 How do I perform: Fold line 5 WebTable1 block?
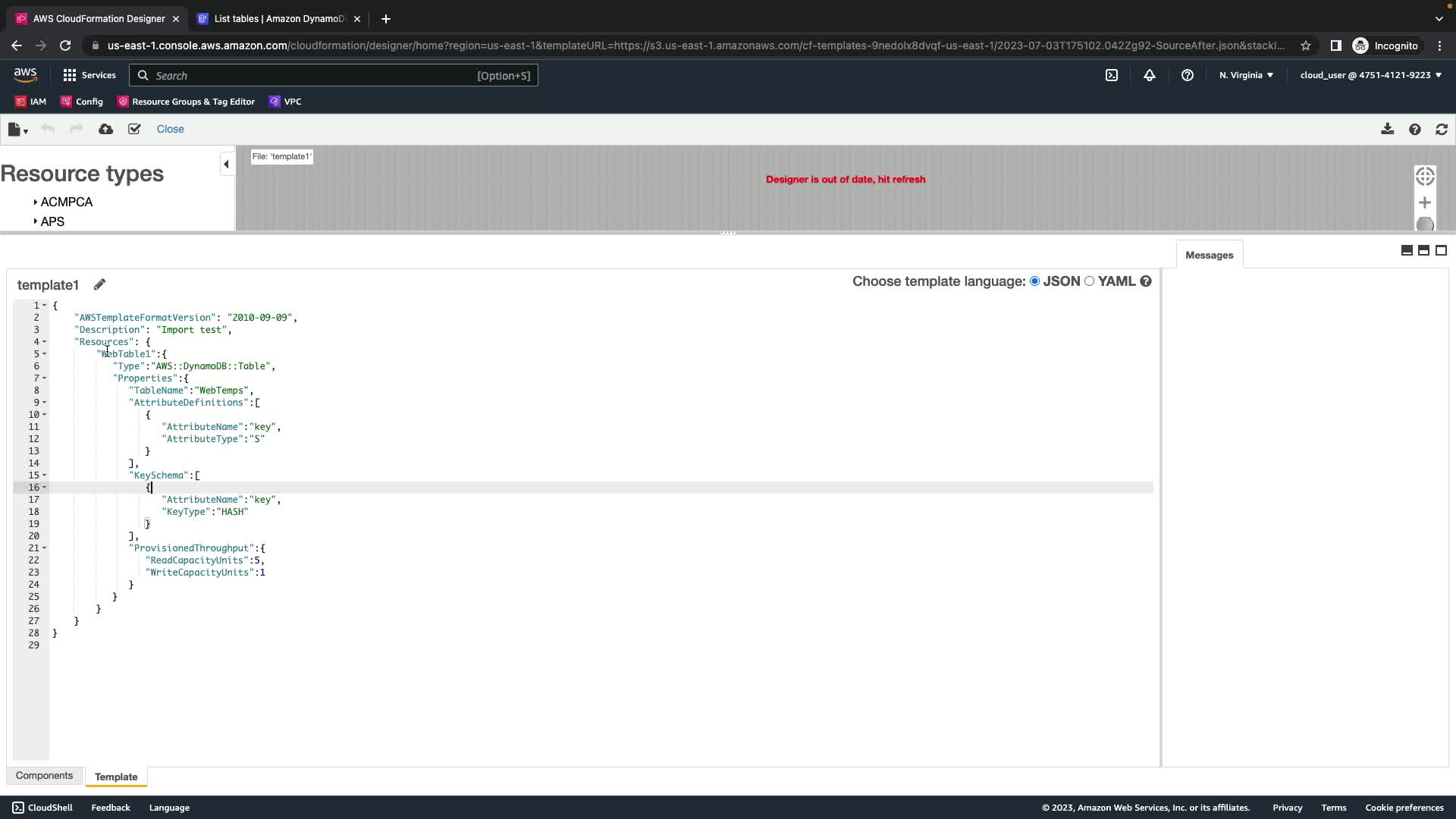pos(44,354)
